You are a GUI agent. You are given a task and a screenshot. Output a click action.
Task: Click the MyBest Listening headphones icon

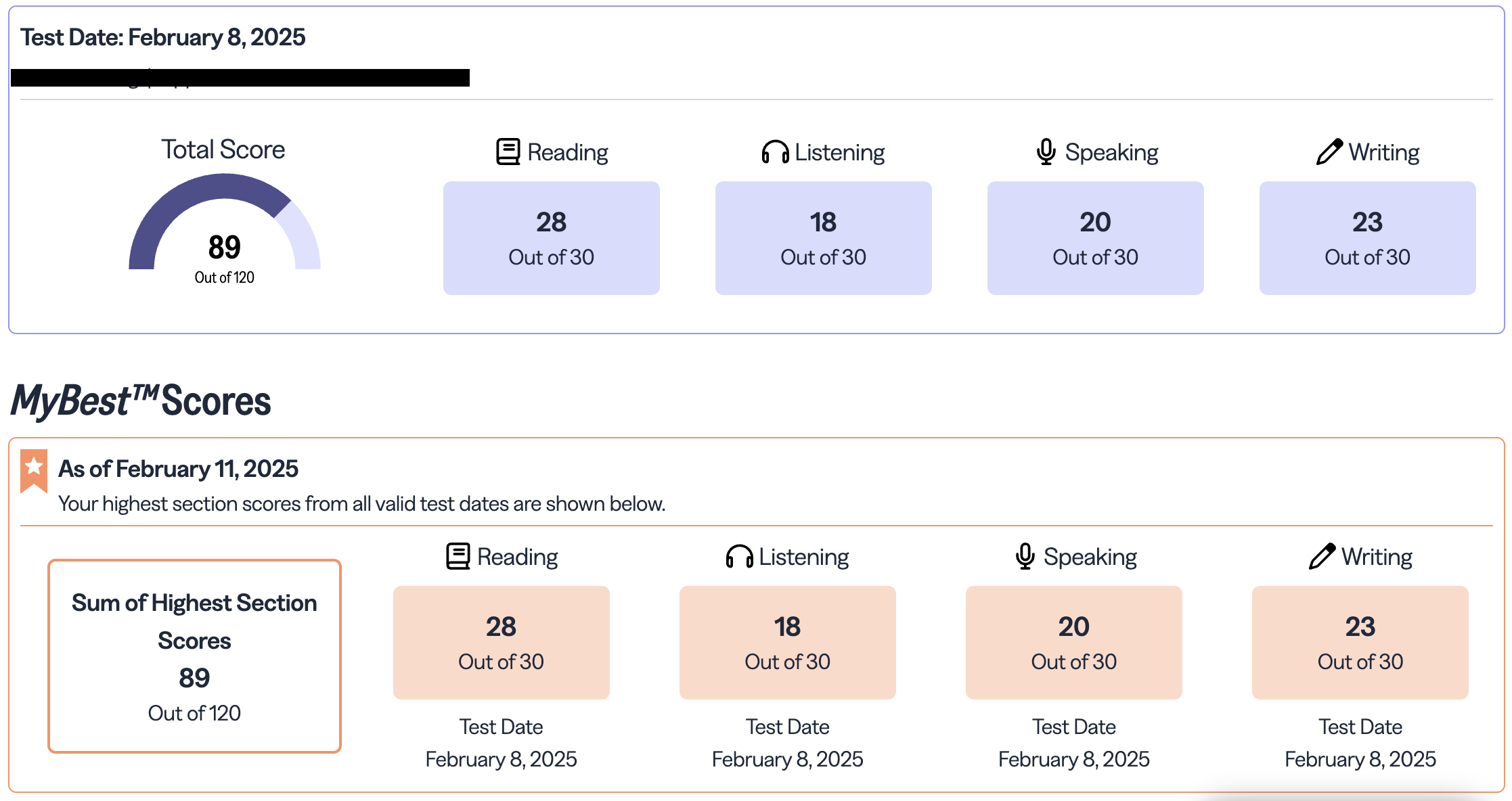(739, 557)
